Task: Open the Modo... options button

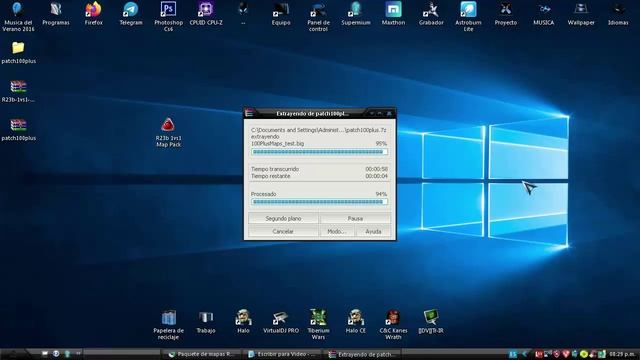Action: click(336, 231)
